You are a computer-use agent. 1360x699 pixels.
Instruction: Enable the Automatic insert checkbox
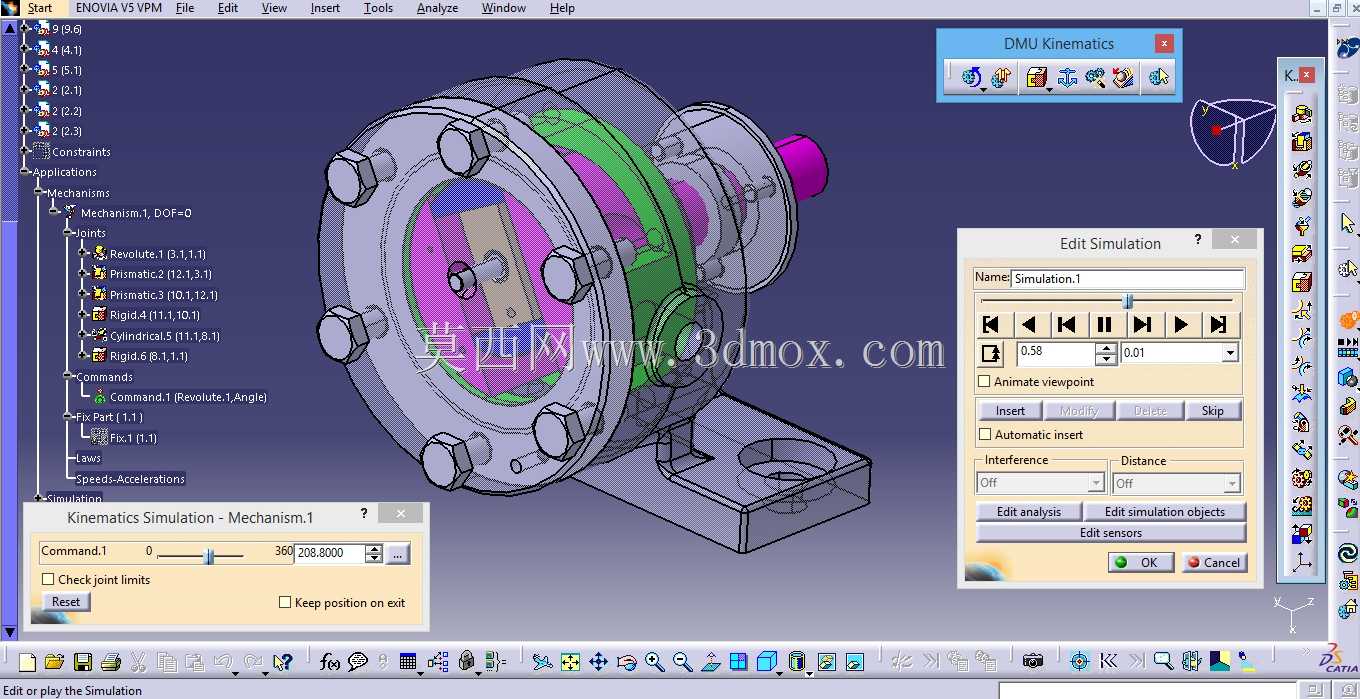[984, 434]
